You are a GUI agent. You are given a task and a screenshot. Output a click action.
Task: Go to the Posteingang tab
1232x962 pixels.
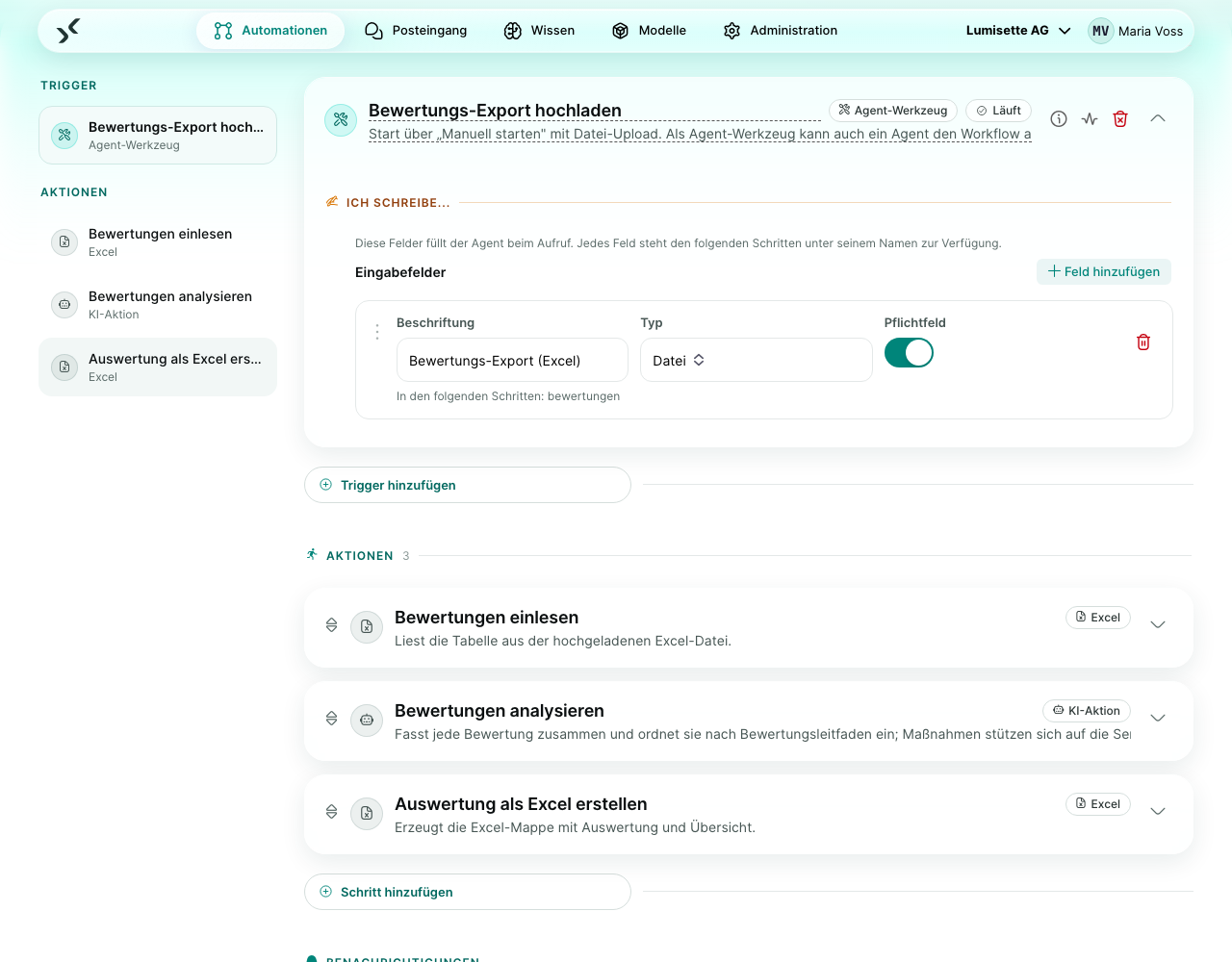point(416,31)
